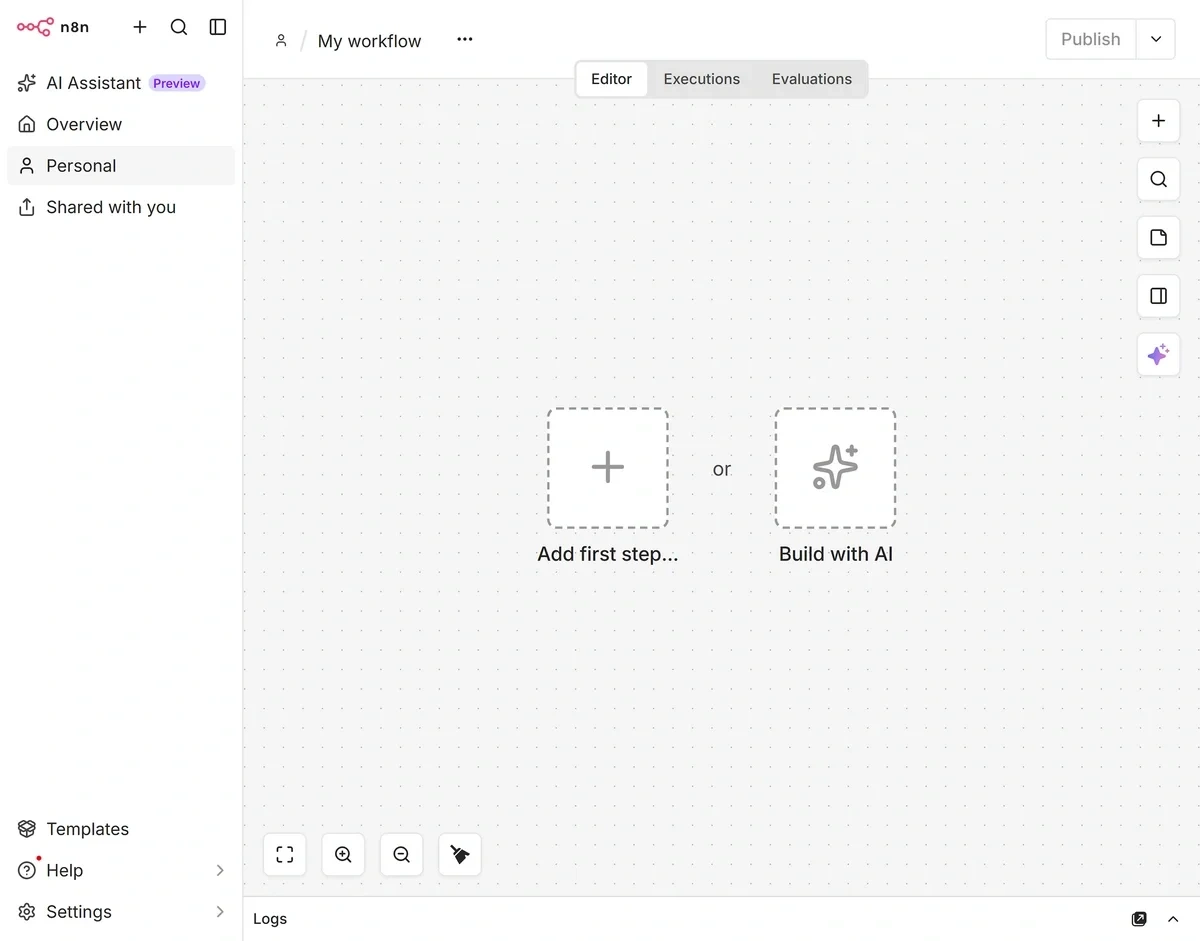
Task: Expand the Help menu
Action: (121, 870)
